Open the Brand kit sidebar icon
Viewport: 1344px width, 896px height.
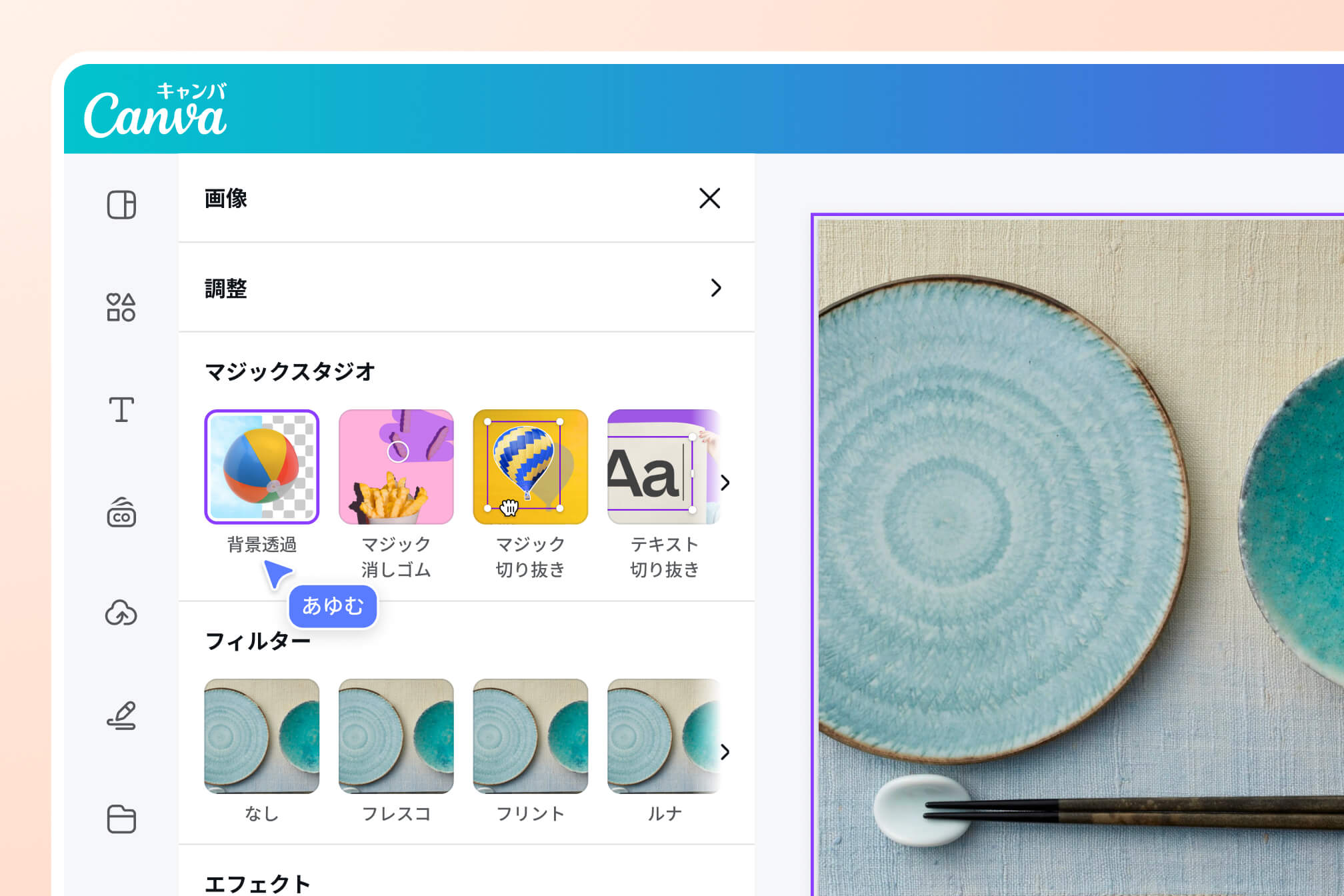pos(121,512)
